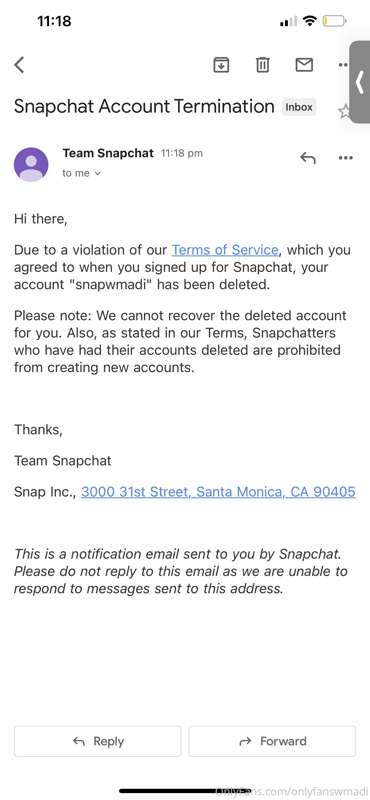The height and width of the screenshot is (800, 370).
Task: Archive this email with the archive icon
Action: coord(221,64)
